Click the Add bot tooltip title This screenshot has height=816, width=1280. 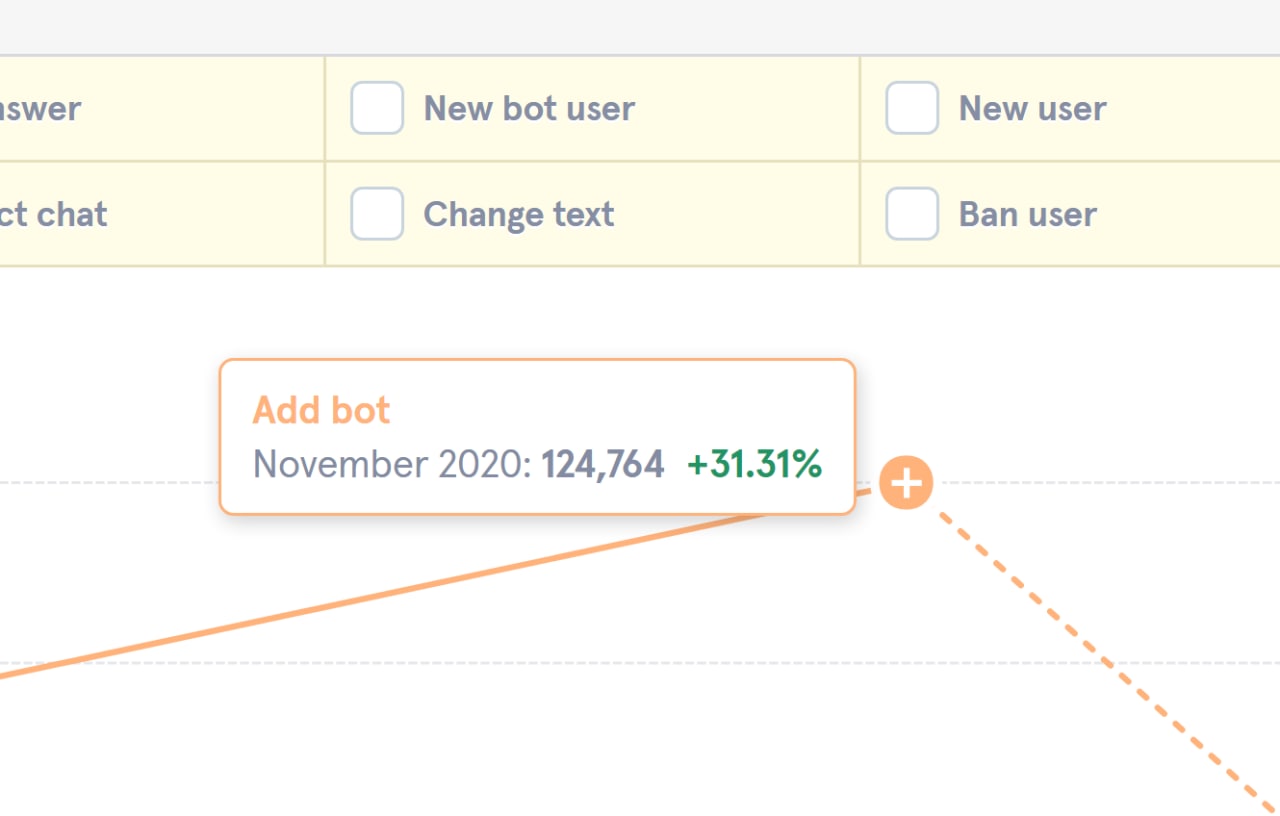(x=321, y=410)
